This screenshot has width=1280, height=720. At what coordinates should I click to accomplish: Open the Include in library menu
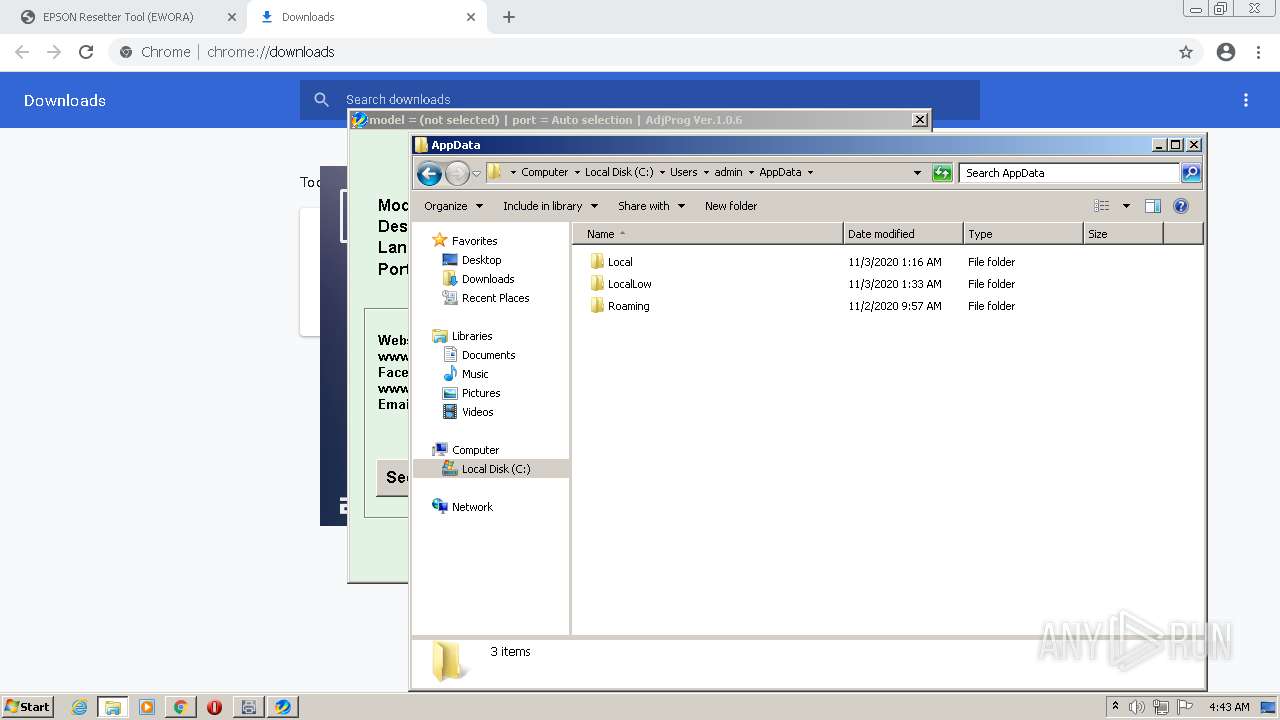550,206
